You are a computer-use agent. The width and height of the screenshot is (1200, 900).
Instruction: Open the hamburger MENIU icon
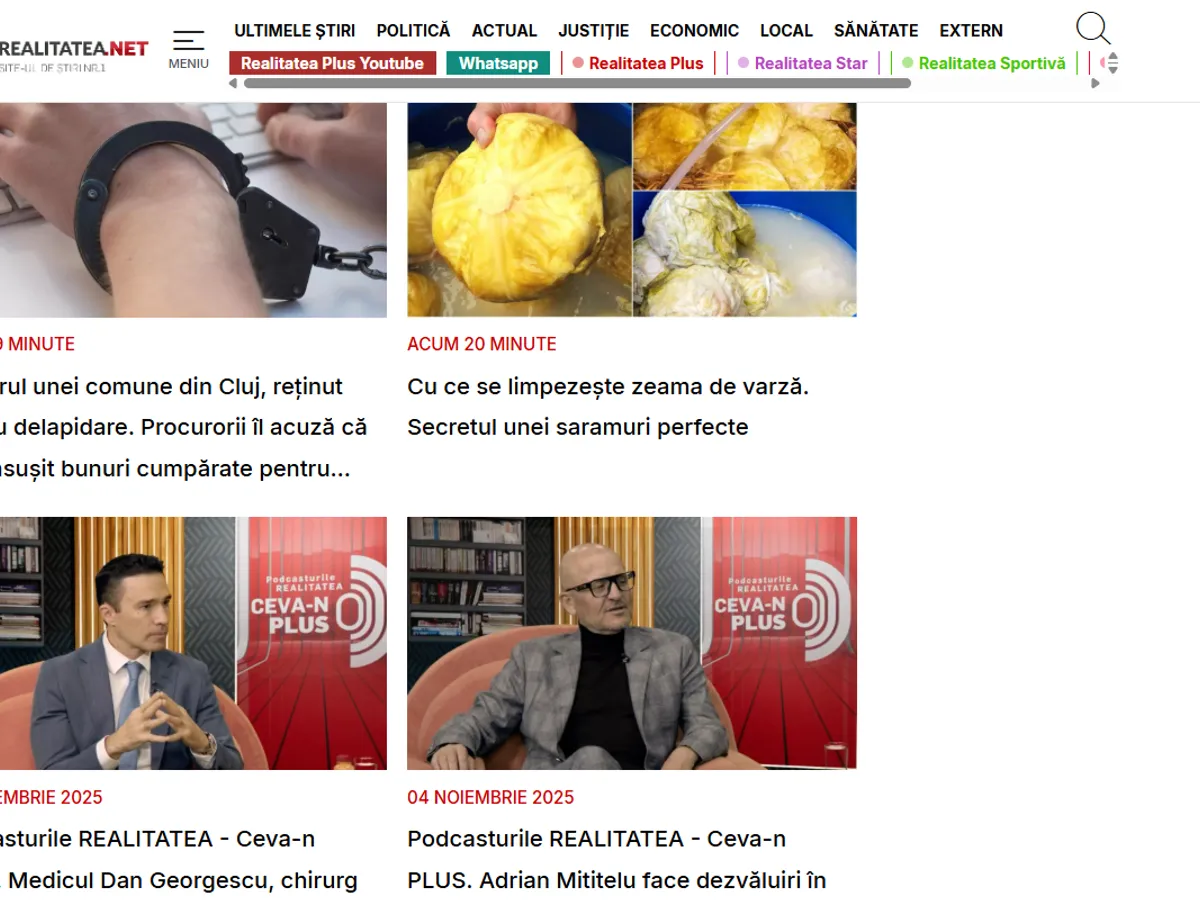click(x=188, y=49)
